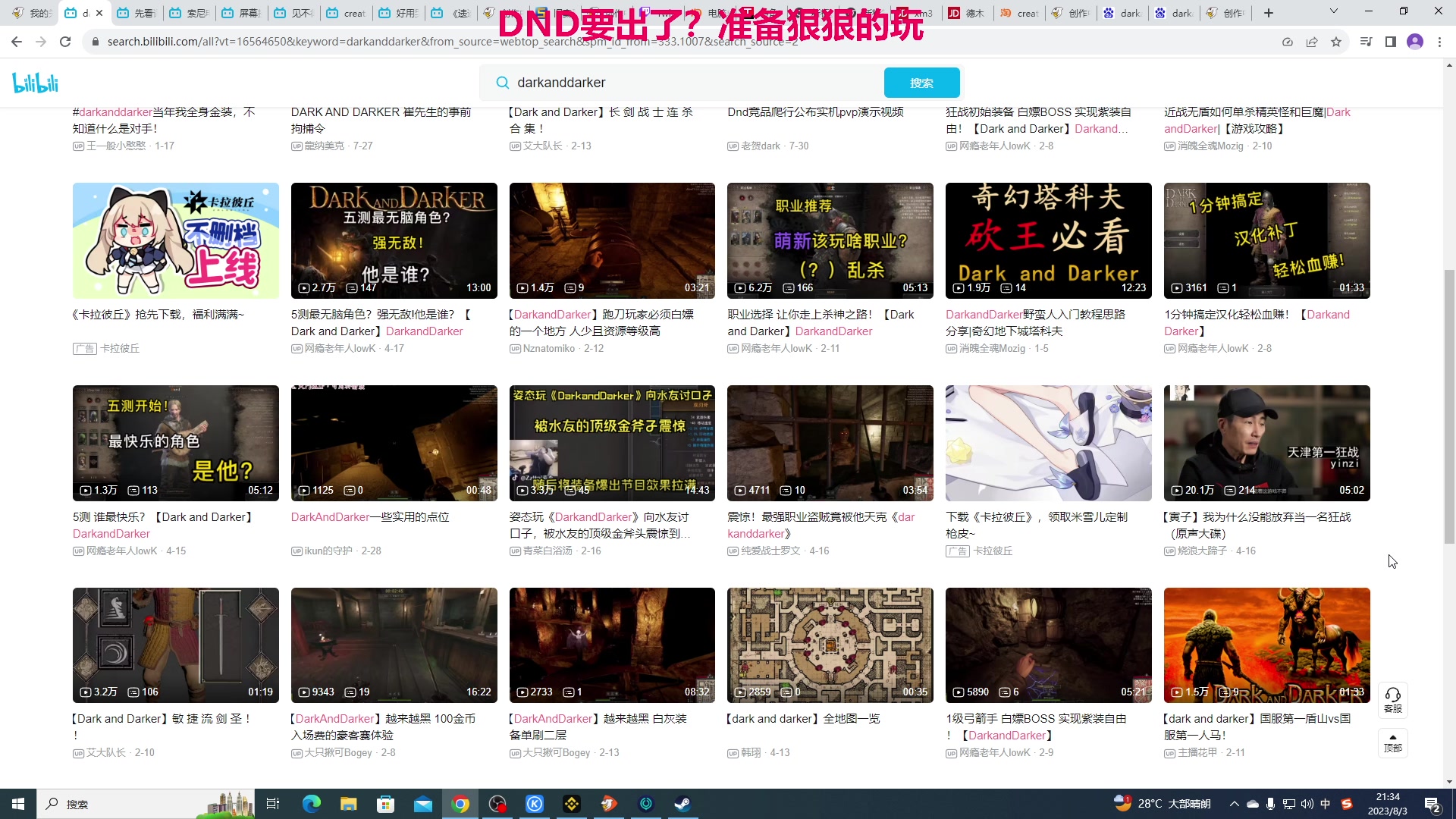
Task: Bookmark this page with the star icon
Action: (x=1336, y=42)
